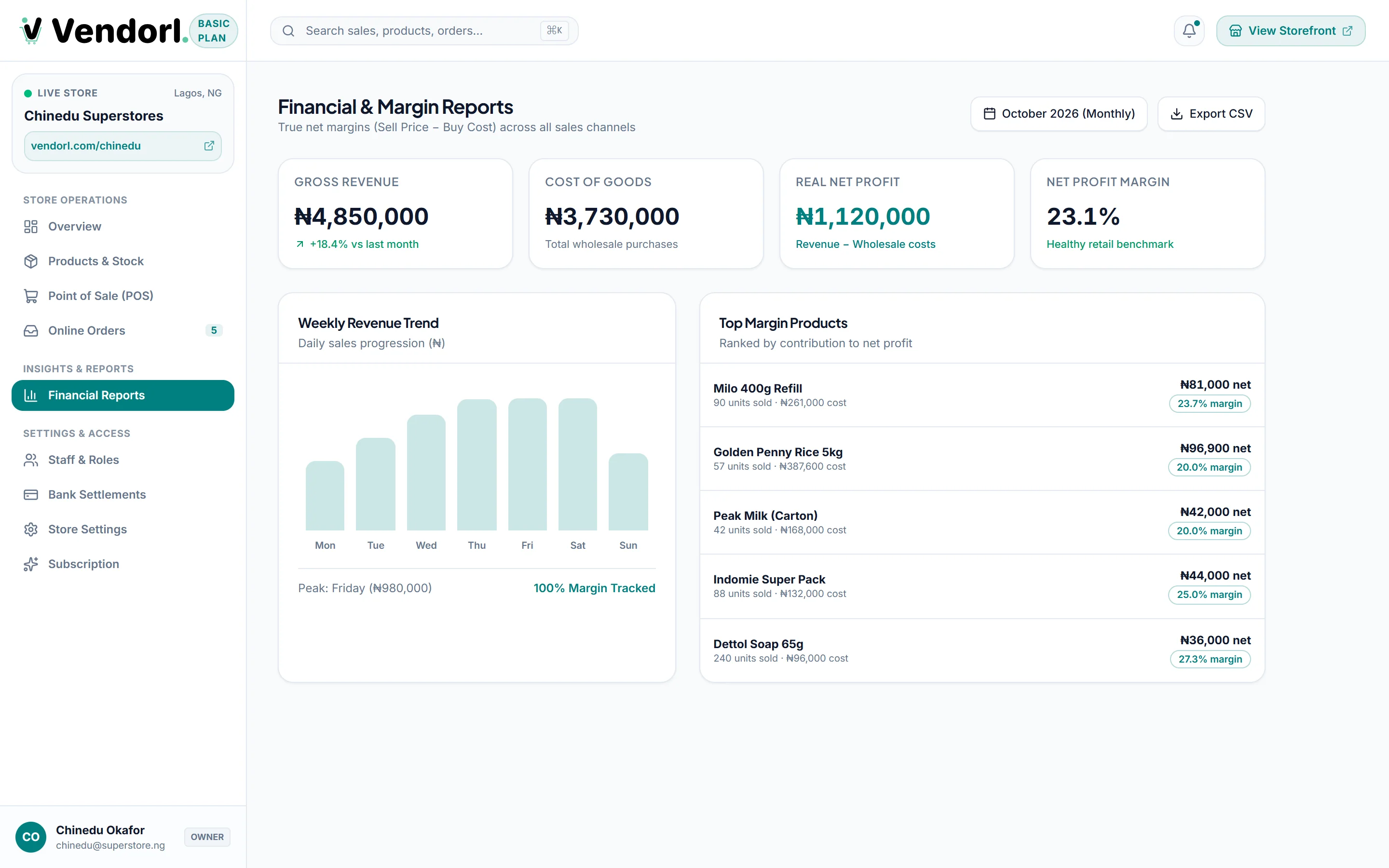Click external-link icon beside vendorl.com/chinedu
This screenshot has width=1389, height=868.
click(209, 146)
